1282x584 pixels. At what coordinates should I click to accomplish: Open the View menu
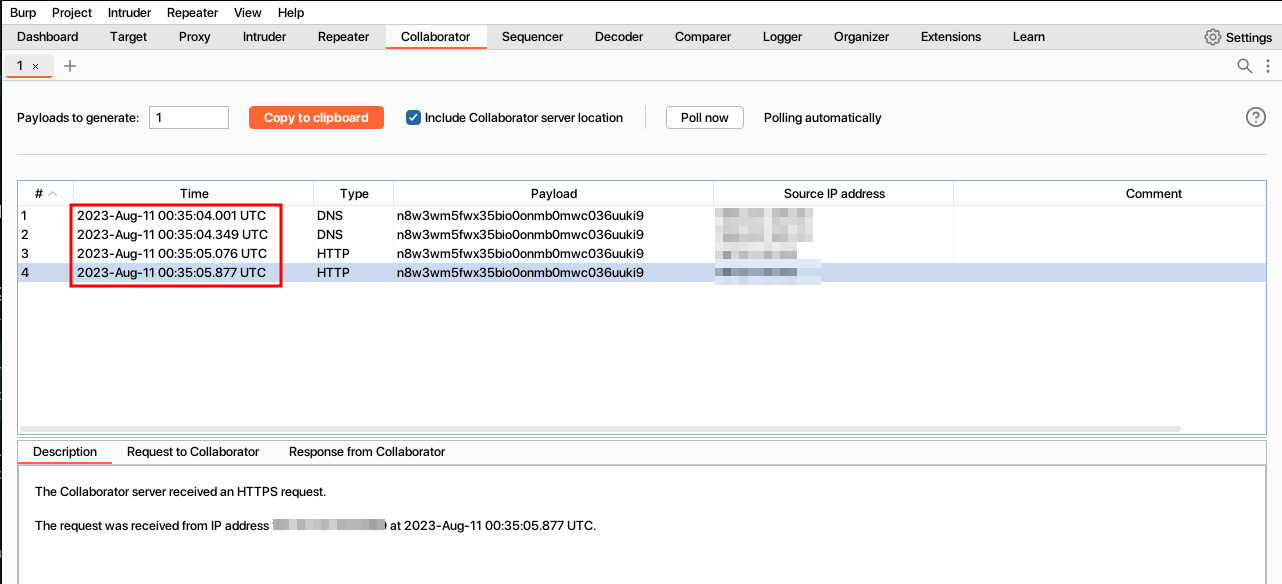click(247, 12)
